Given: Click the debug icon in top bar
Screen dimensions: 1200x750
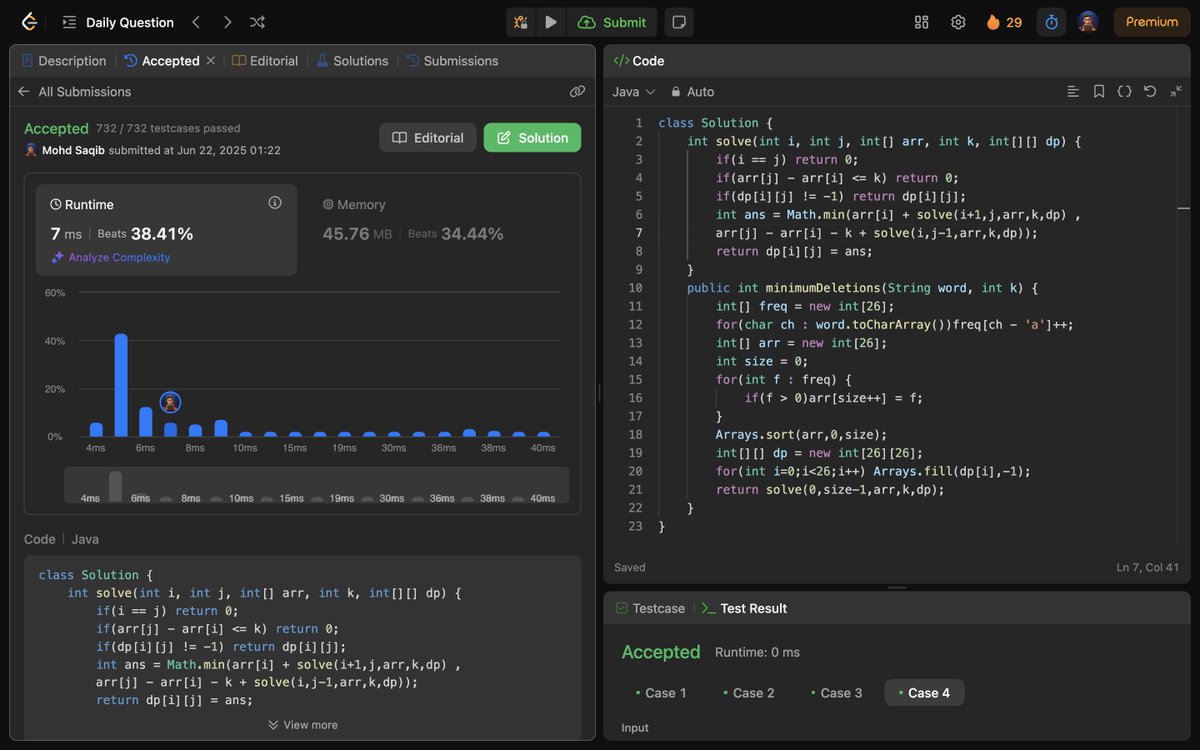Looking at the screenshot, I should pos(521,22).
